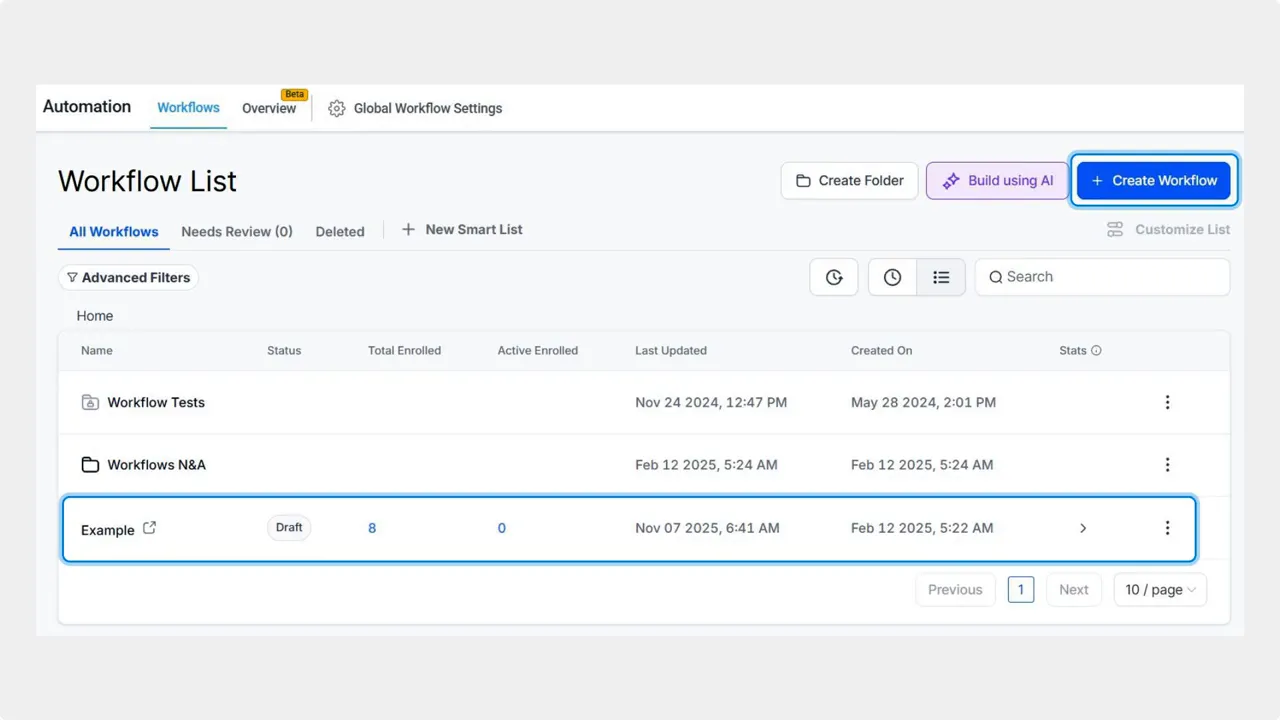Open the Global Workflow Settings gear
Screen dimensions: 1280x720
pyautogui.click(x=337, y=108)
